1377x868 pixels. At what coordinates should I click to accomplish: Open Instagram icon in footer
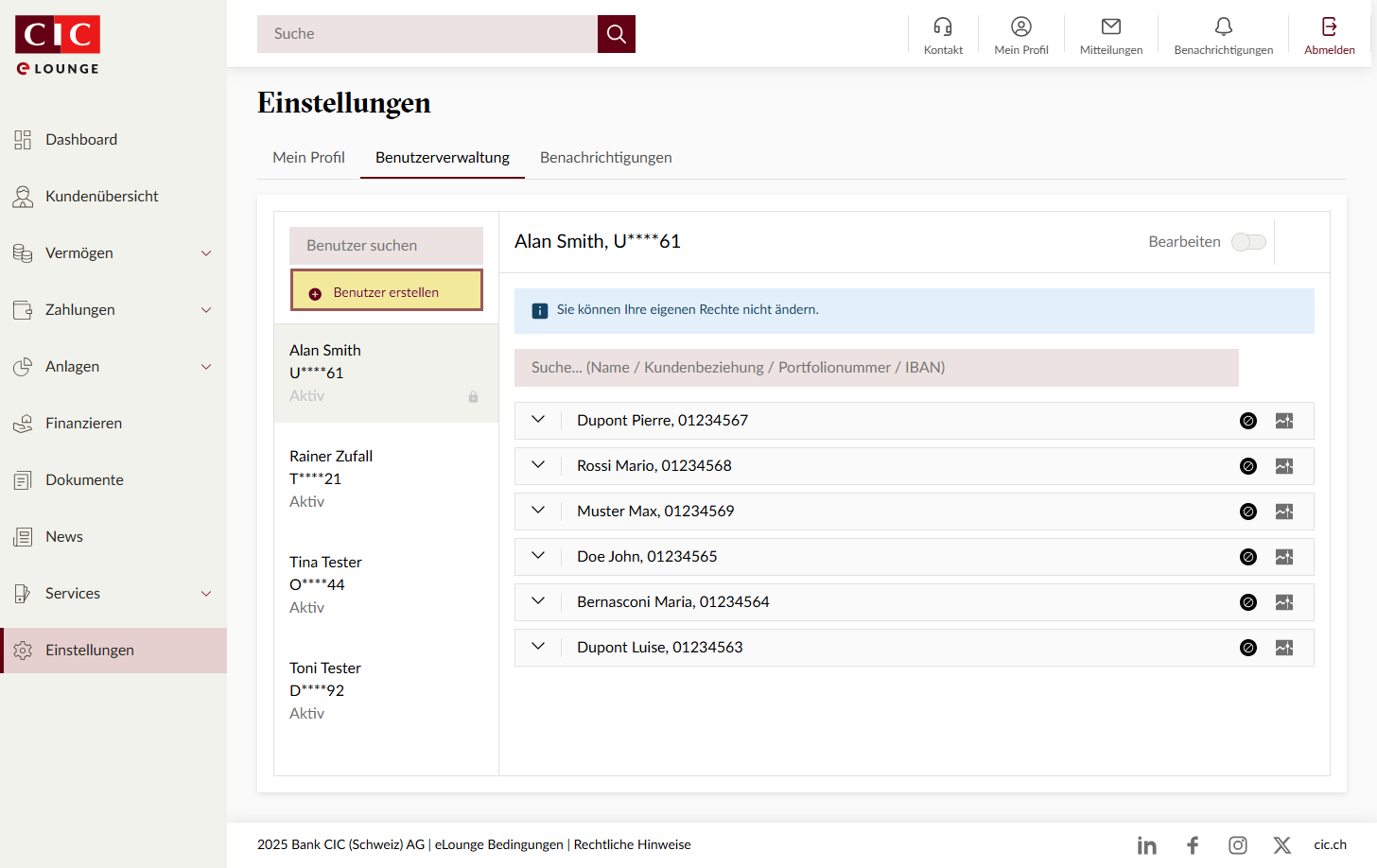[1237, 845]
